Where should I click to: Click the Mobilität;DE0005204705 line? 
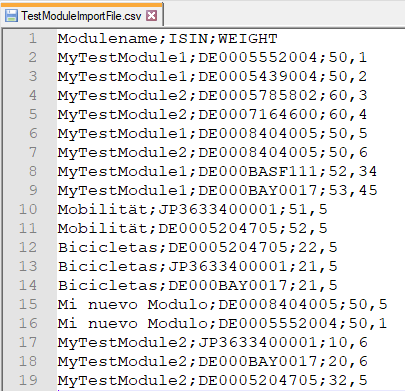(192, 229)
